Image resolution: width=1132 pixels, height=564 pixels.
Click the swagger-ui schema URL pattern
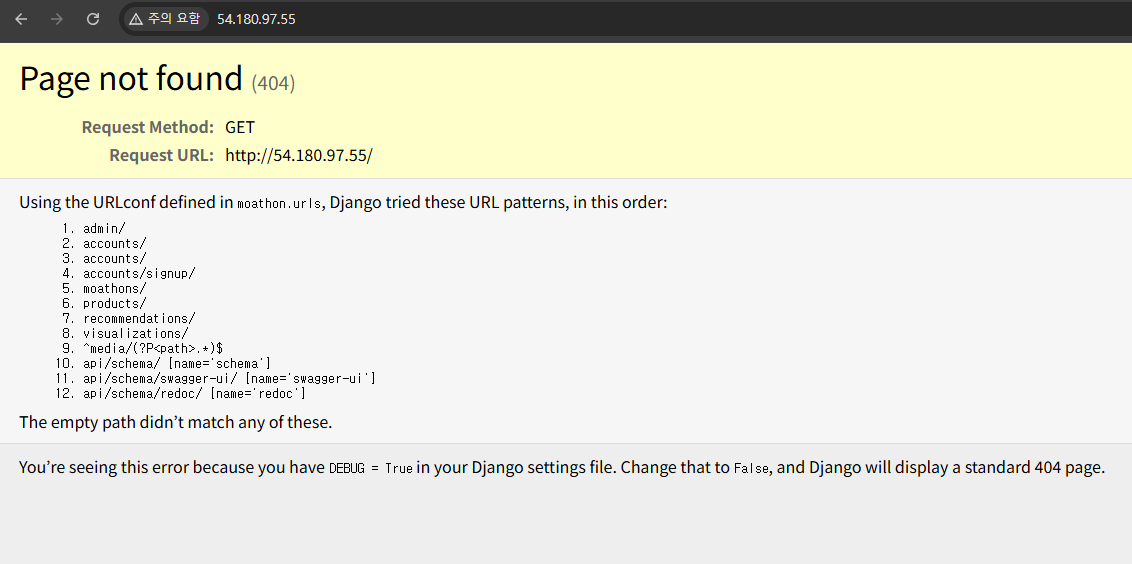[x=229, y=378]
